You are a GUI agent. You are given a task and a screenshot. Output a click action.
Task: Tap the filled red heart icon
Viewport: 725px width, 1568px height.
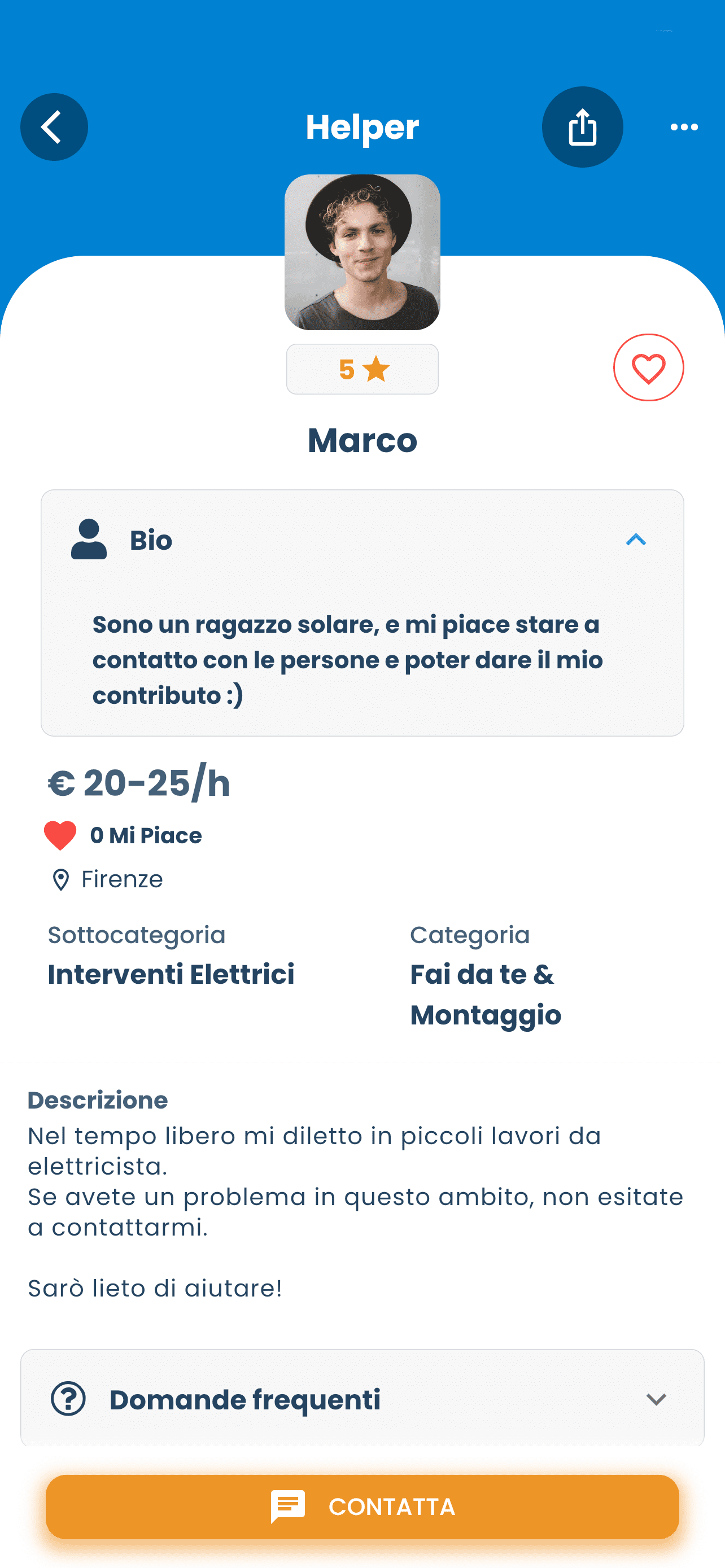(60, 835)
